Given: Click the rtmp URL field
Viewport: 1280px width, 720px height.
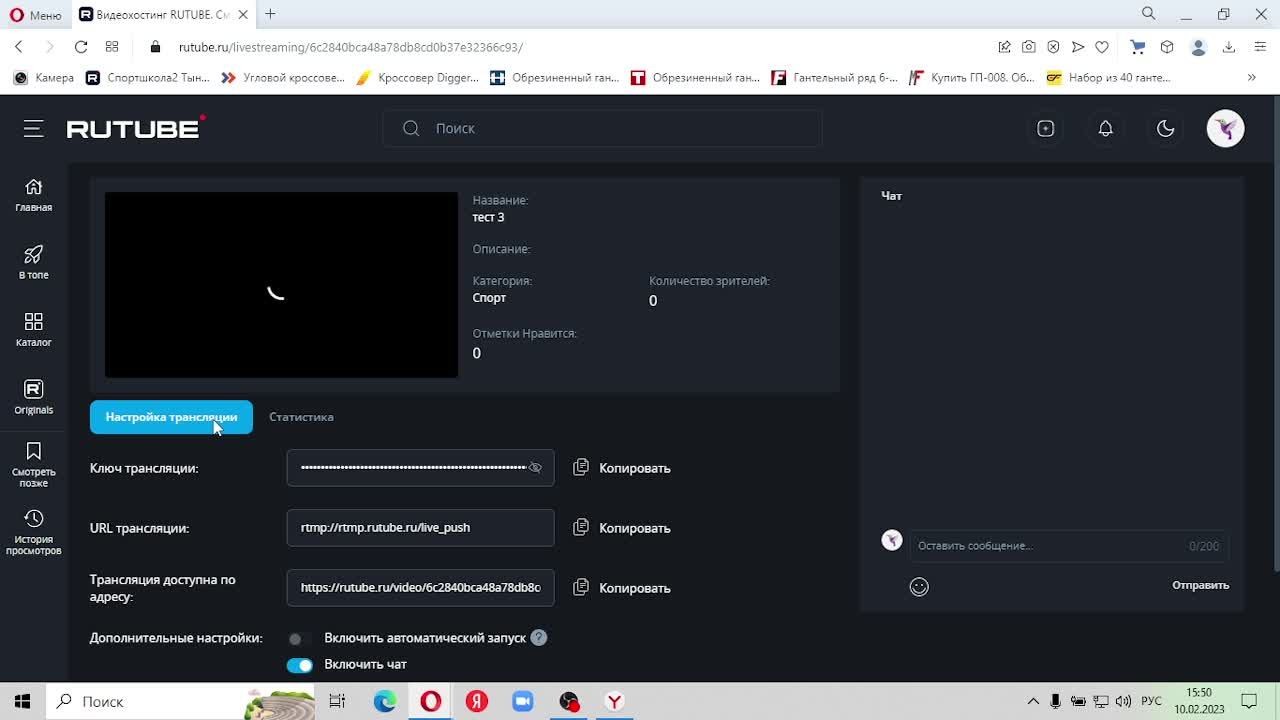Looking at the screenshot, I should click(420, 528).
